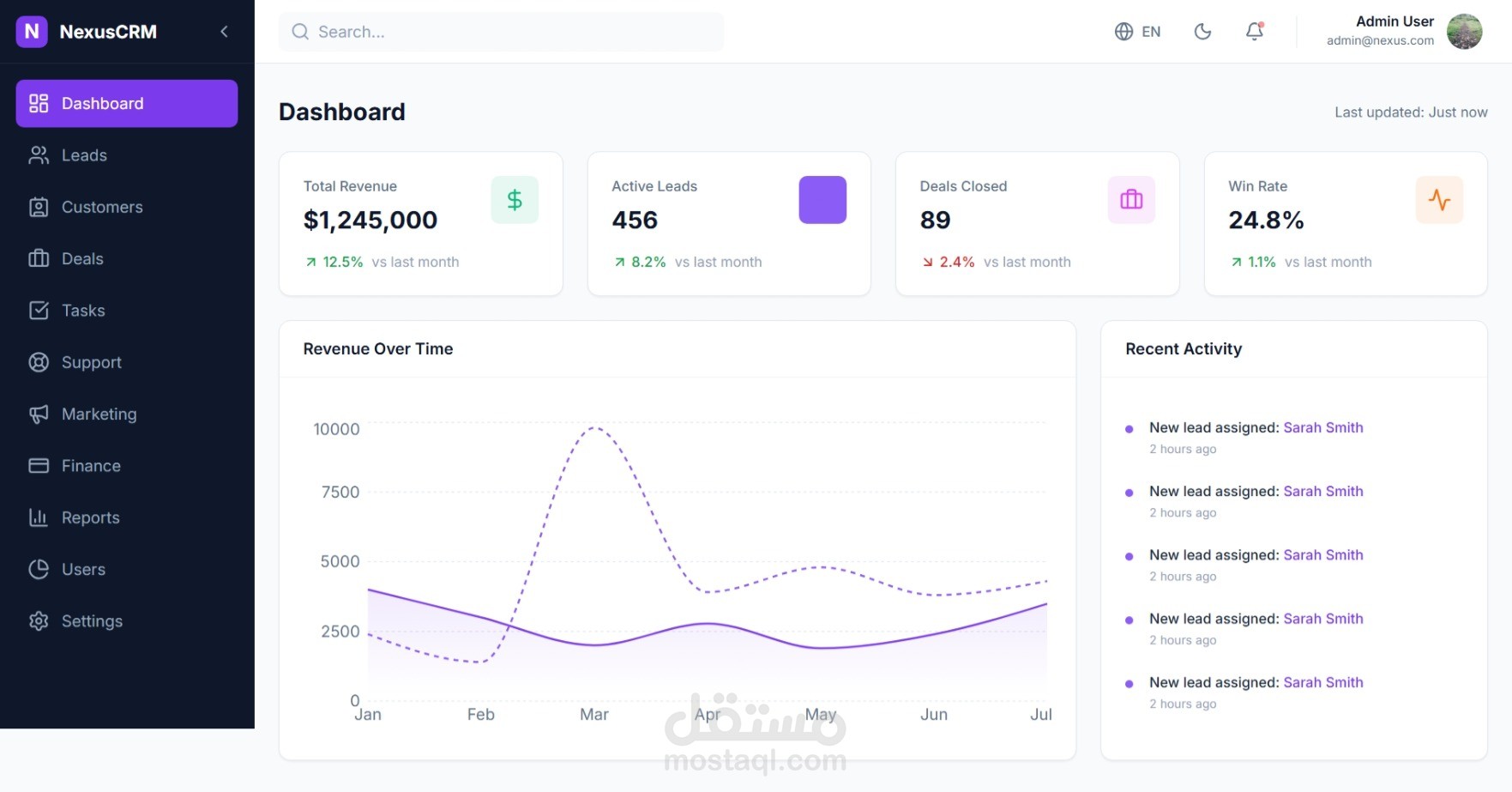Click the Revenue Over Time heading

click(378, 349)
